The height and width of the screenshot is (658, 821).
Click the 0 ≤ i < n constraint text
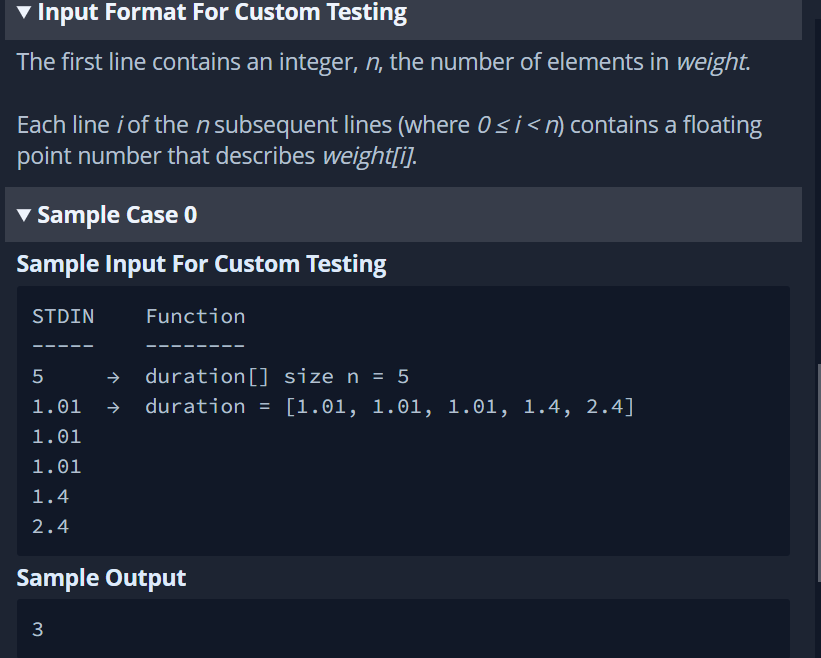click(x=517, y=125)
